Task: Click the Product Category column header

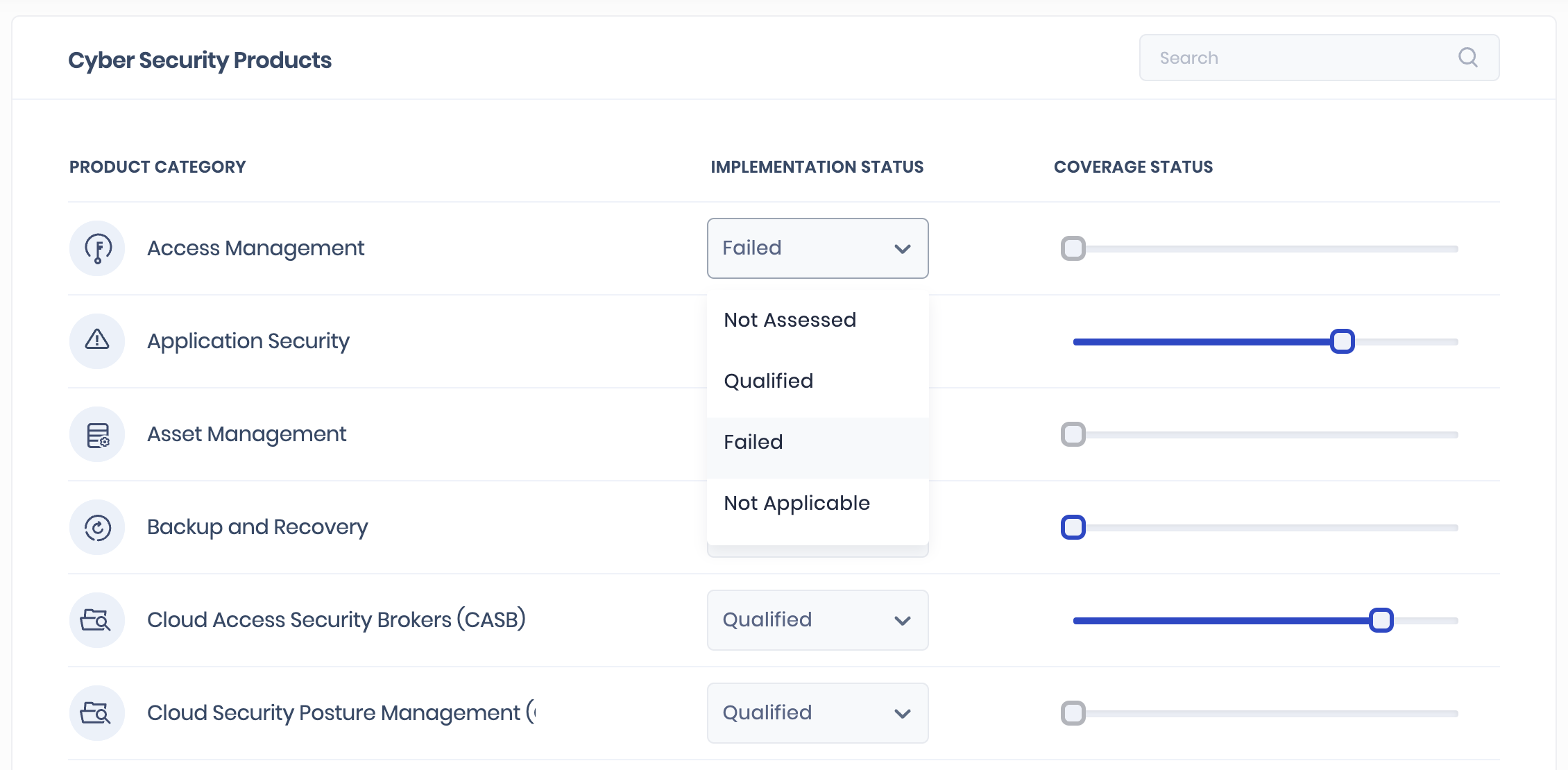Action: (x=157, y=167)
